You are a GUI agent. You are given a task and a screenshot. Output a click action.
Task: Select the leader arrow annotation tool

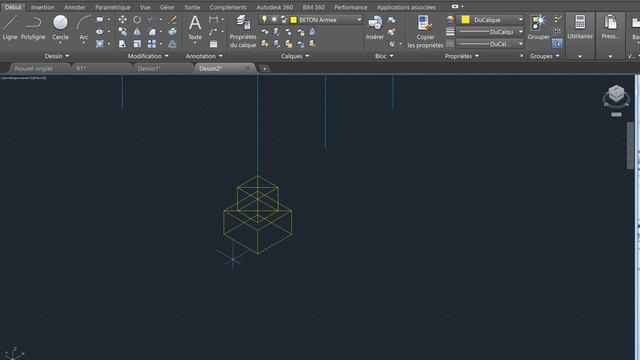[x=213, y=31]
